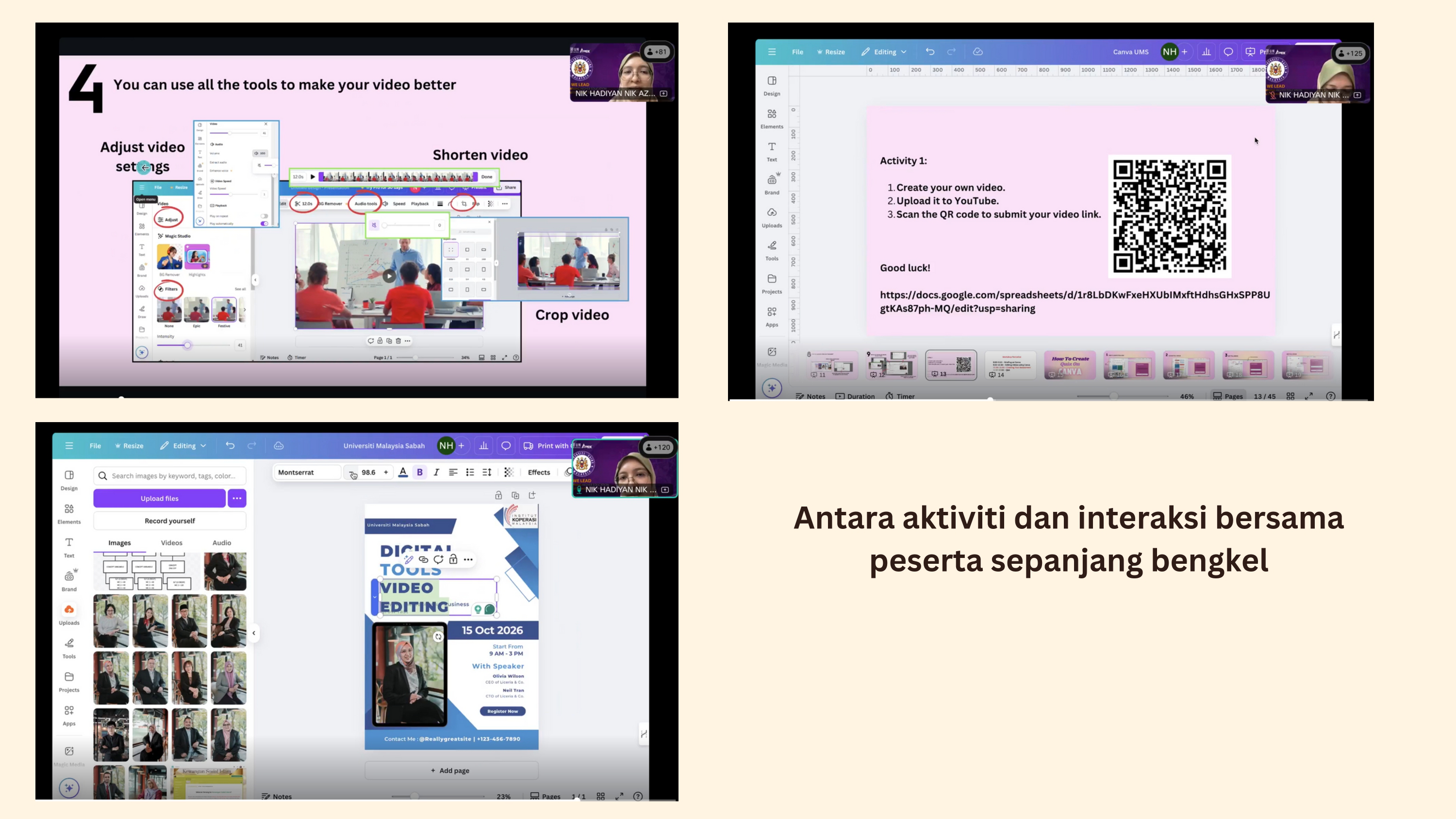The width and height of the screenshot is (1456, 819).
Task: Select How To Create Quiz On Canva thumbnail
Action: click(1069, 364)
